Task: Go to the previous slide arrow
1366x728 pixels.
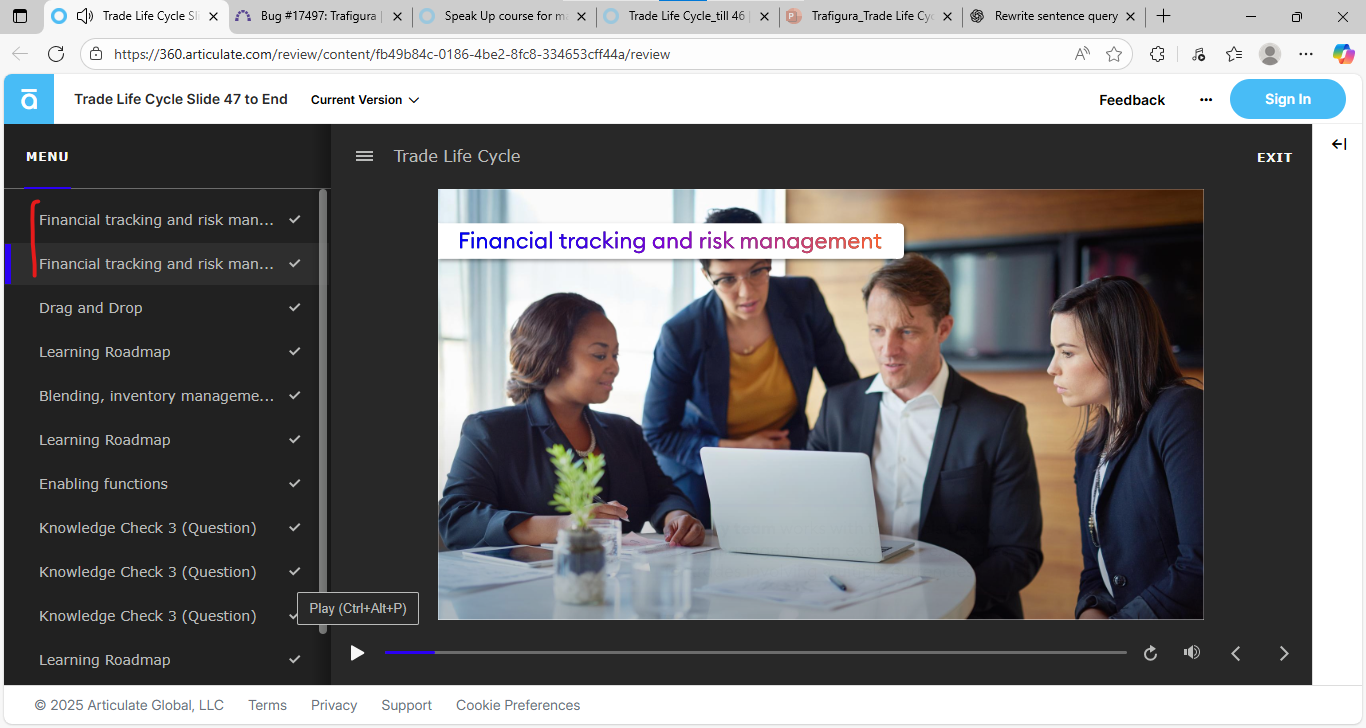Action: tap(1236, 653)
